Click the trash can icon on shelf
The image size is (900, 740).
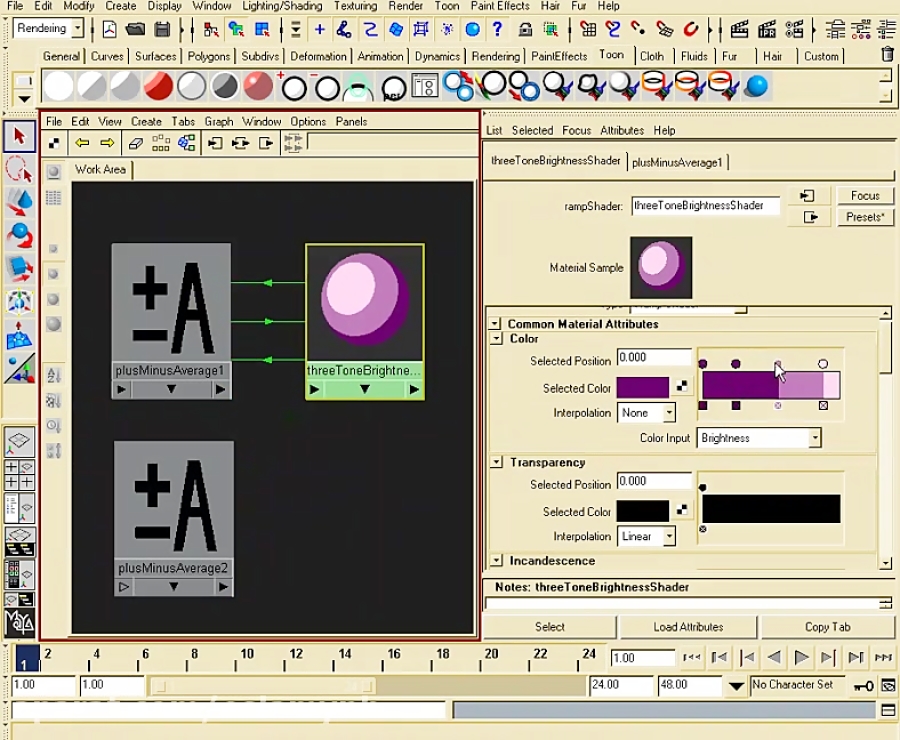pyautogui.click(x=887, y=55)
